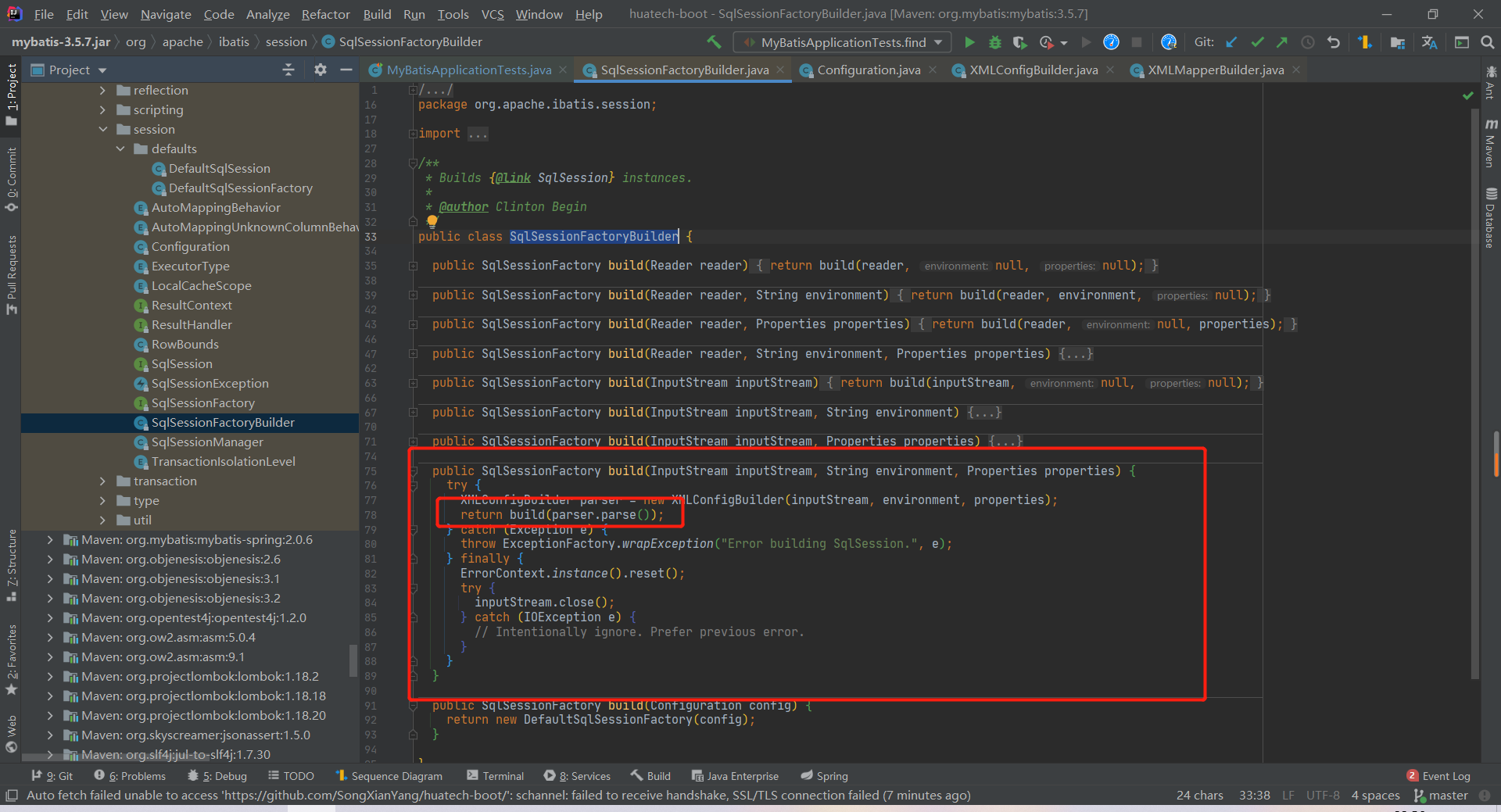Select SqlSessionManager in project tree

[207, 442]
